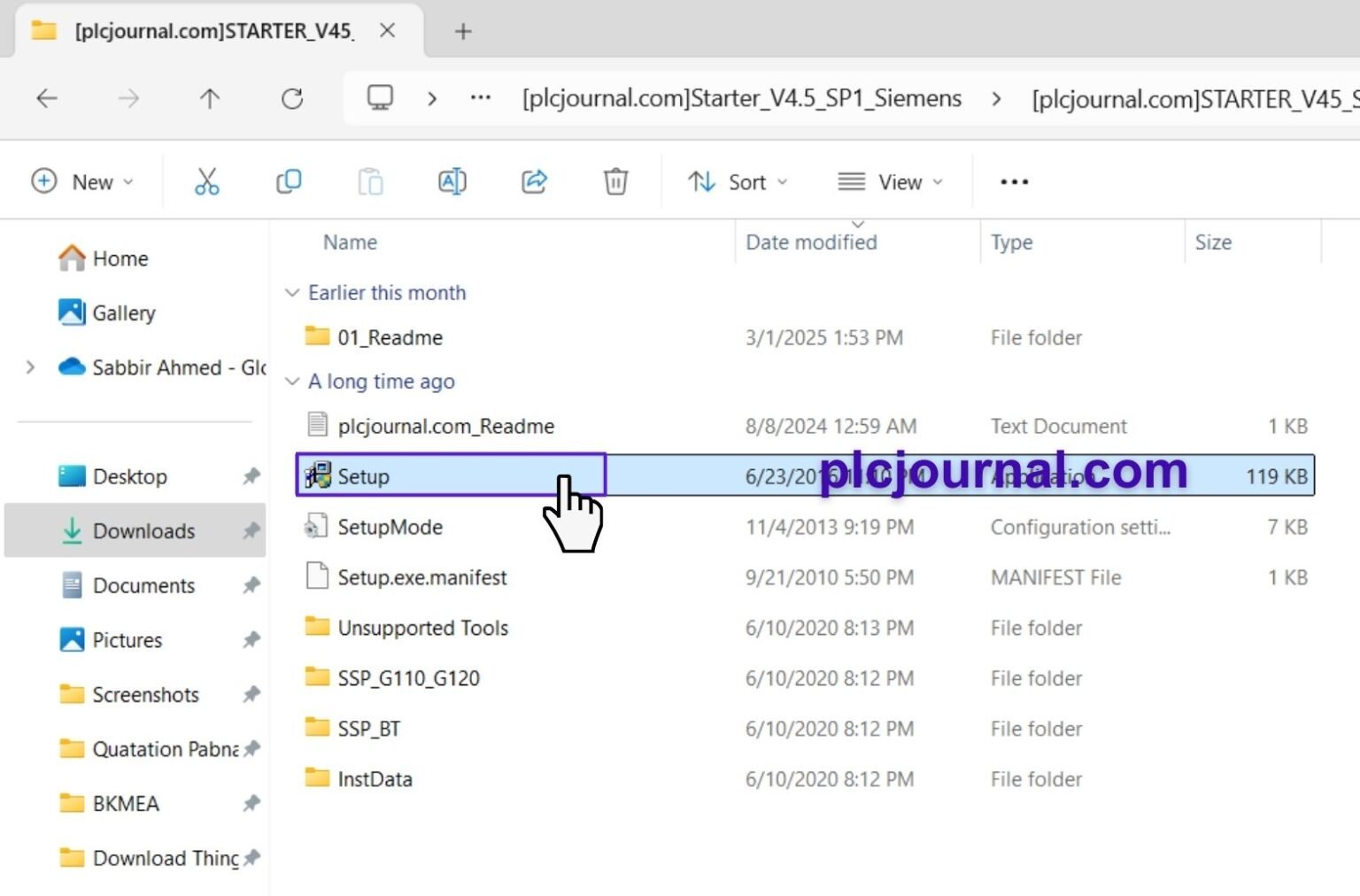This screenshot has width=1360, height=896.
Task: Cut the selected Setup file
Action: pos(206,182)
